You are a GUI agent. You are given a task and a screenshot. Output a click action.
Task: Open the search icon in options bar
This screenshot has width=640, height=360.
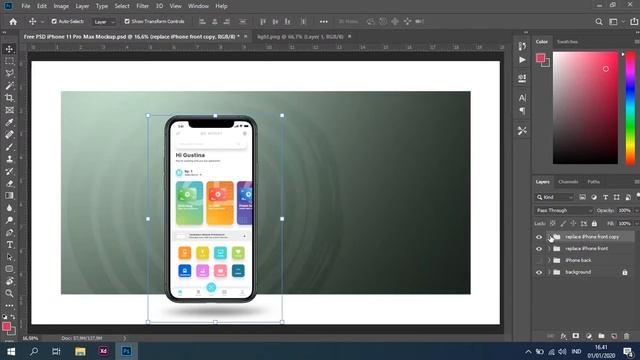[x=599, y=22]
